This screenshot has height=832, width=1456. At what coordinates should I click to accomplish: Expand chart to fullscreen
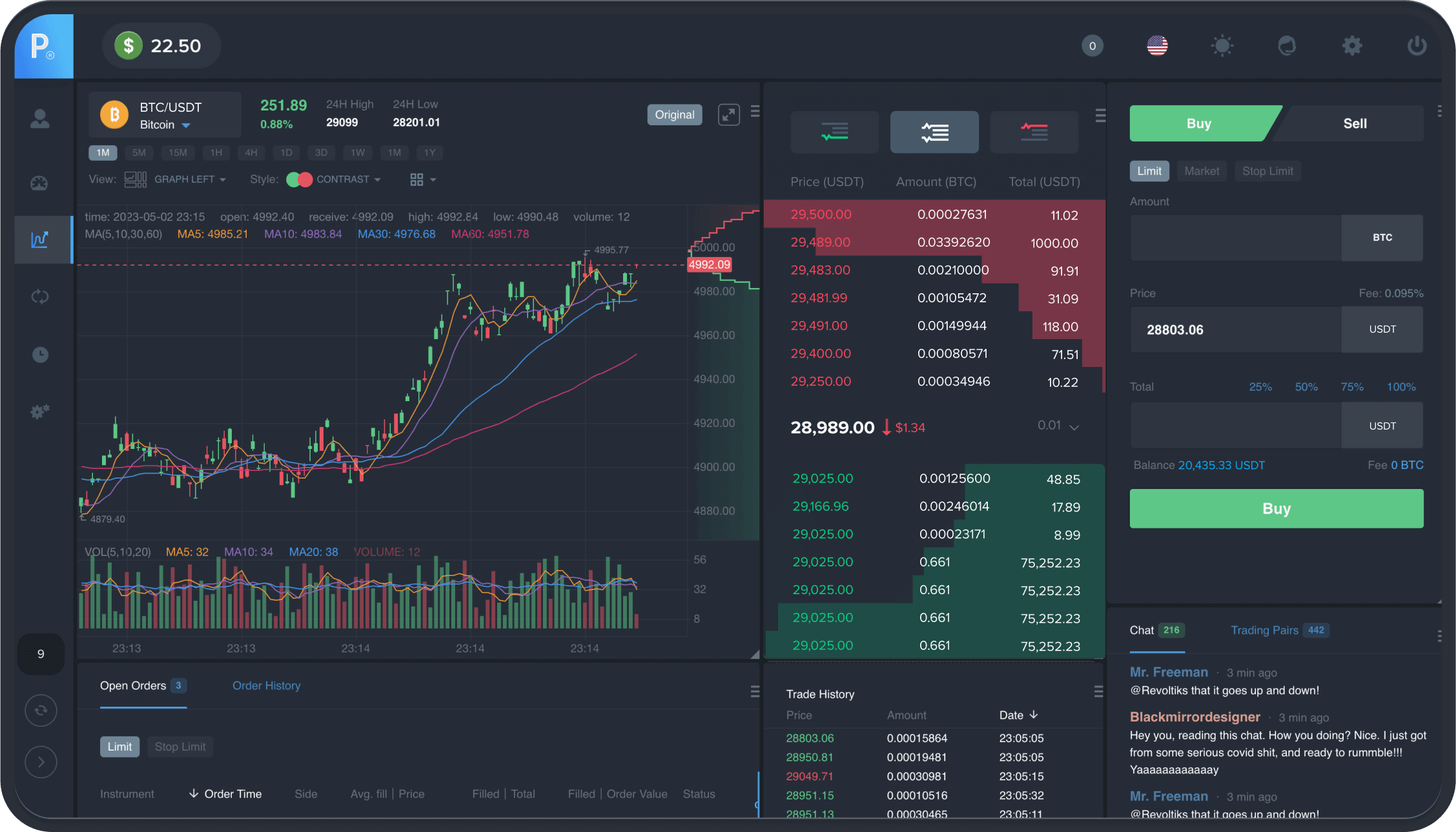point(728,115)
